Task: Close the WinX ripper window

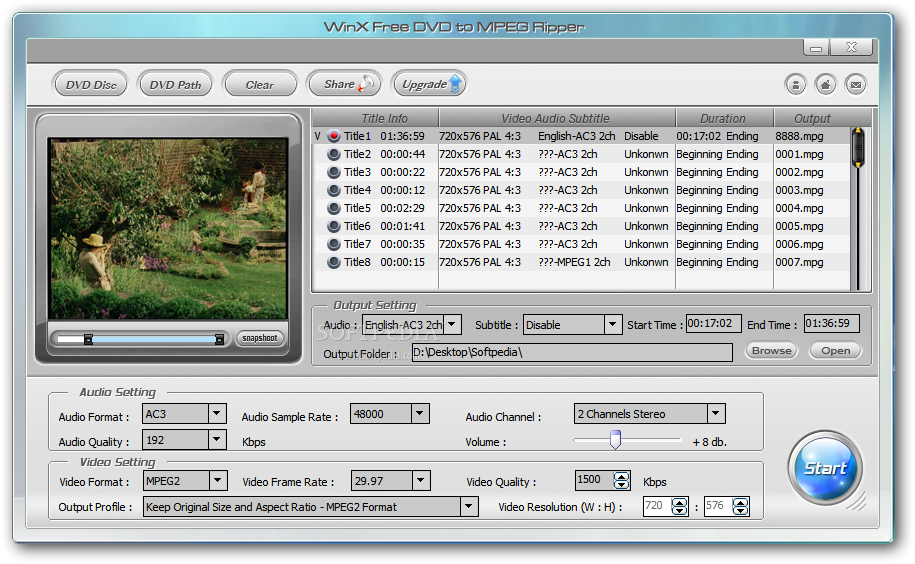Action: click(x=851, y=47)
